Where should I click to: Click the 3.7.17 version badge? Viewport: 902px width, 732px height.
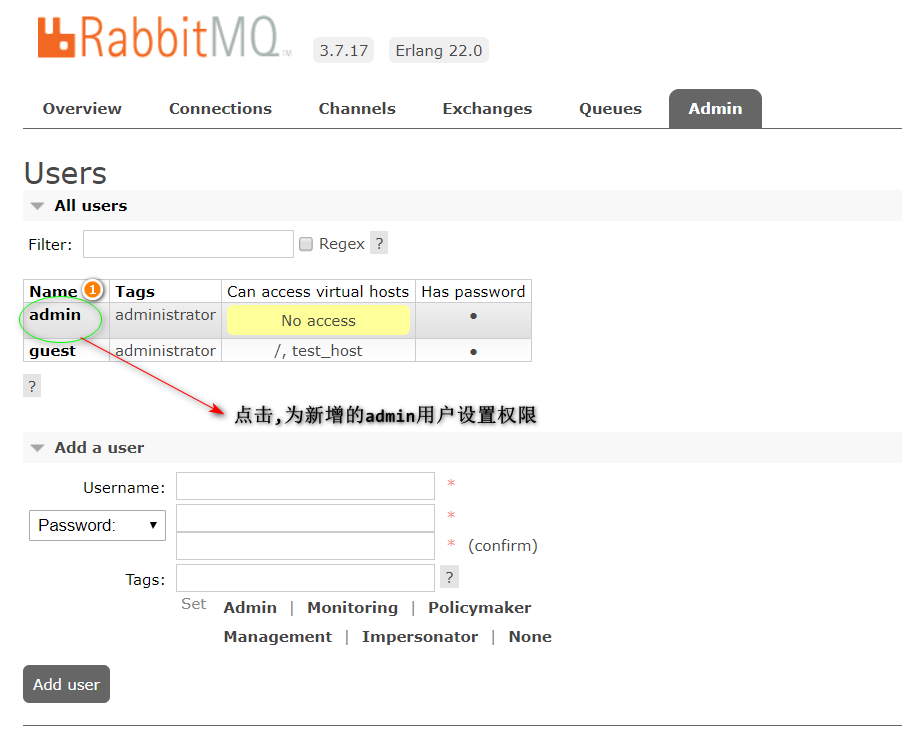pyautogui.click(x=343, y=50)
